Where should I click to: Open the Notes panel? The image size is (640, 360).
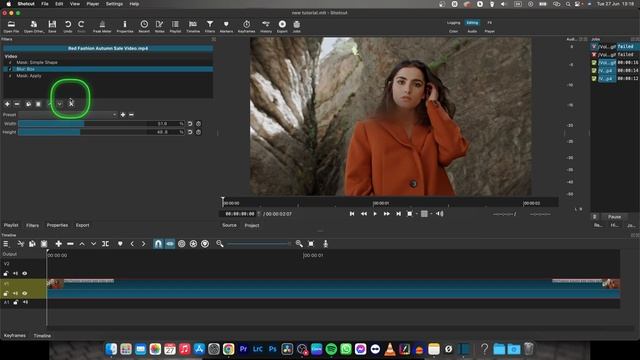click(160, 27)
